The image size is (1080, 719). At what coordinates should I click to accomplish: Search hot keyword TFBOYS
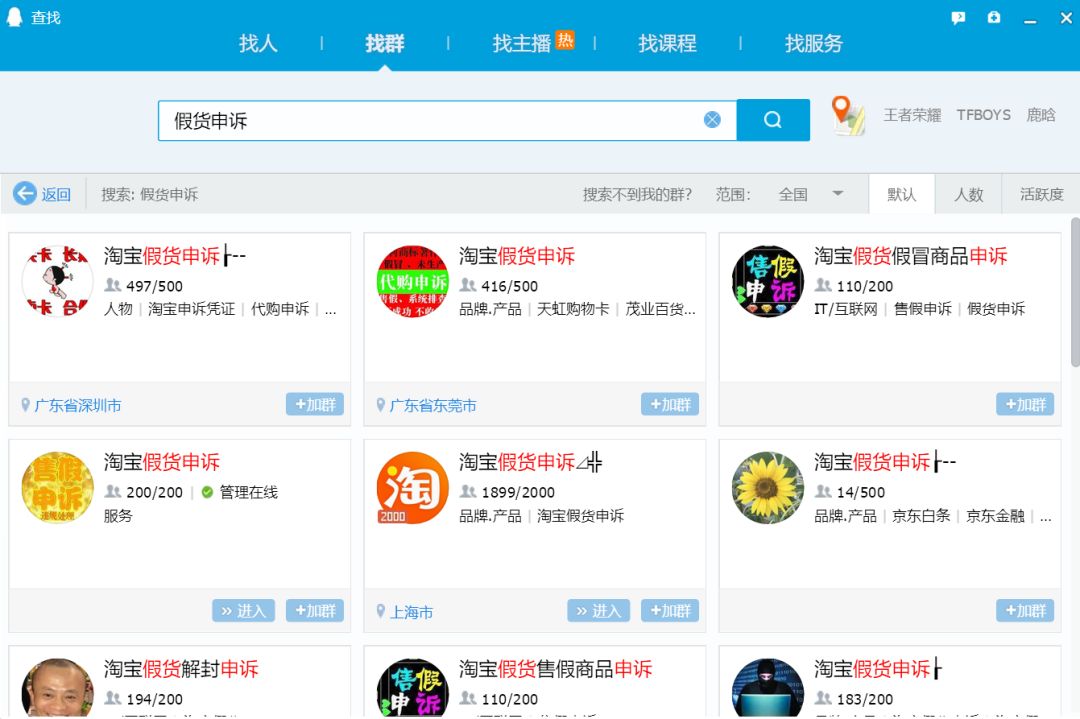click(984, 115)
